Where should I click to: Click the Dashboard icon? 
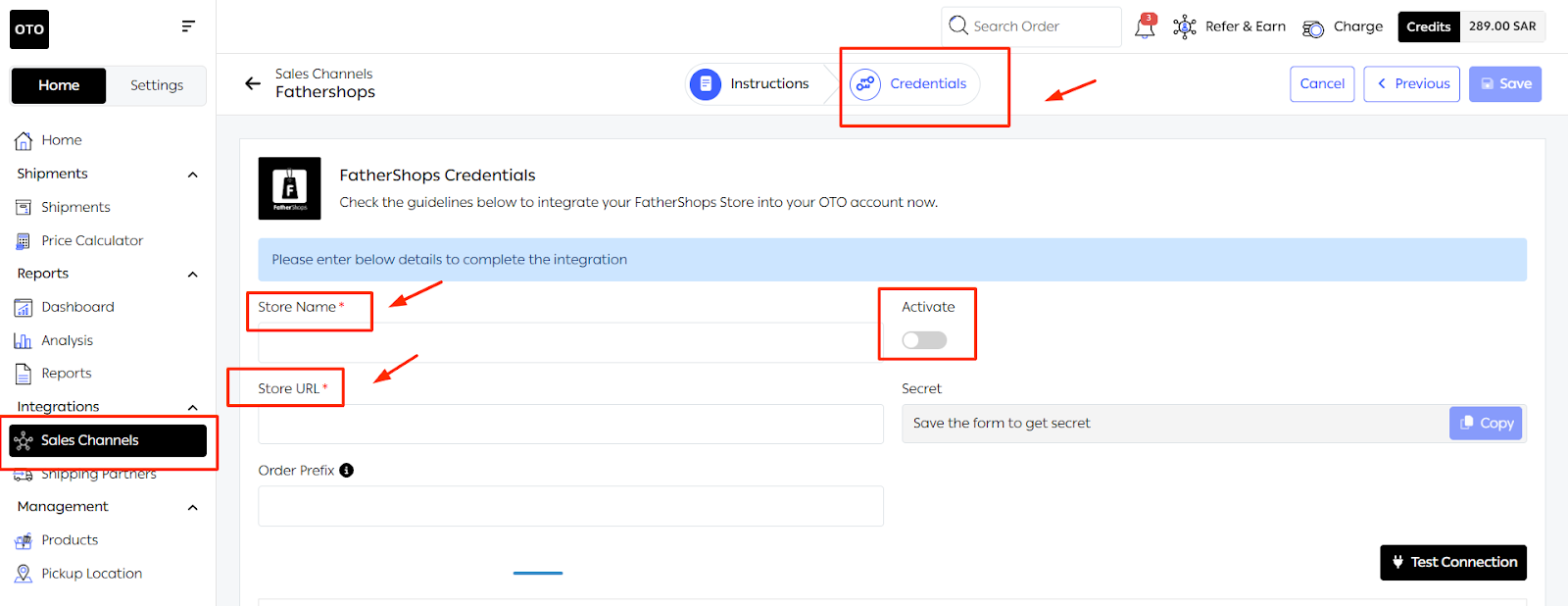click(24, 308)
